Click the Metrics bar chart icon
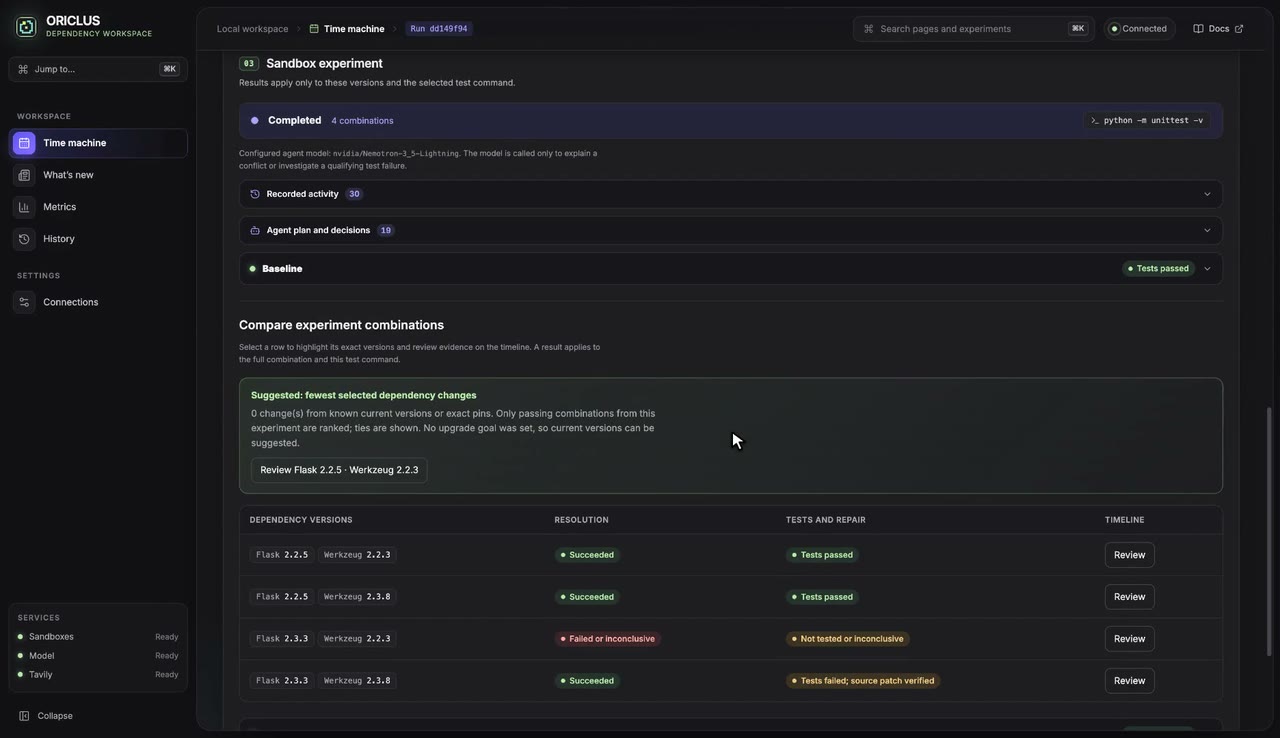Viewport: 1280px width, 738px height. click(x=24, y=207)
